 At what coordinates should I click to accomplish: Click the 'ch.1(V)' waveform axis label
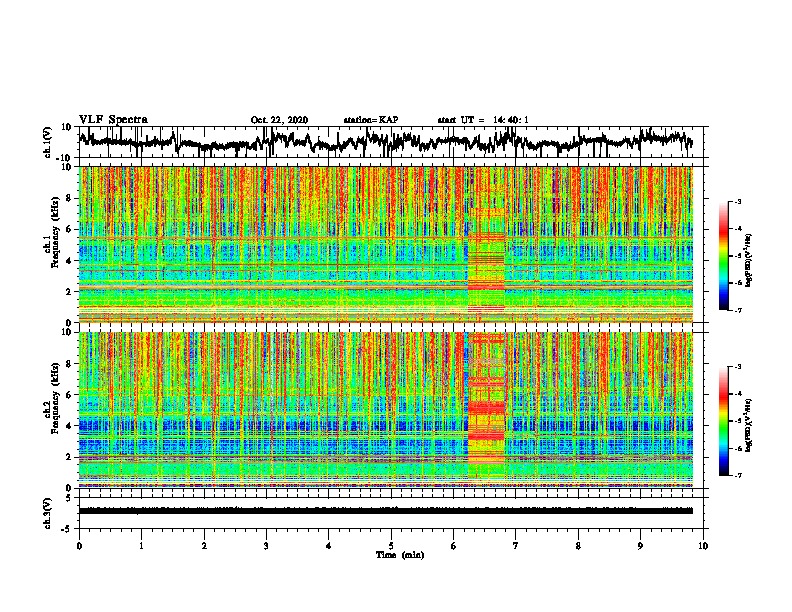[48, 142]
